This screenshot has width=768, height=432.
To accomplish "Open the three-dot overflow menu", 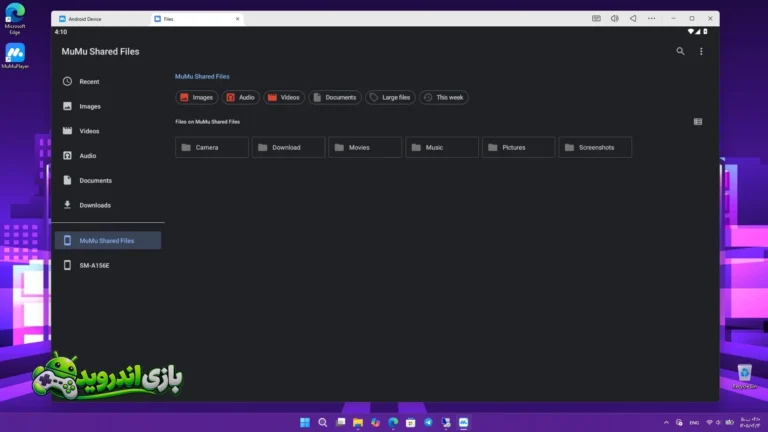I will (701, 51).
